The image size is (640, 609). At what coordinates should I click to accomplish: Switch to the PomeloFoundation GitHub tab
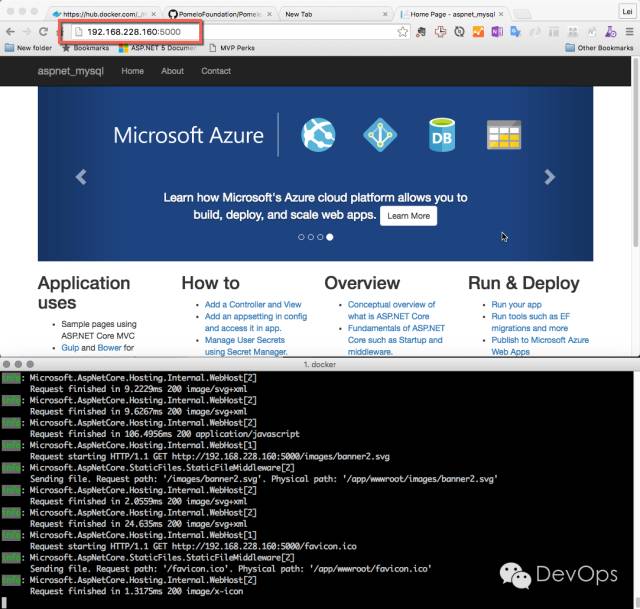coord(220,14)
